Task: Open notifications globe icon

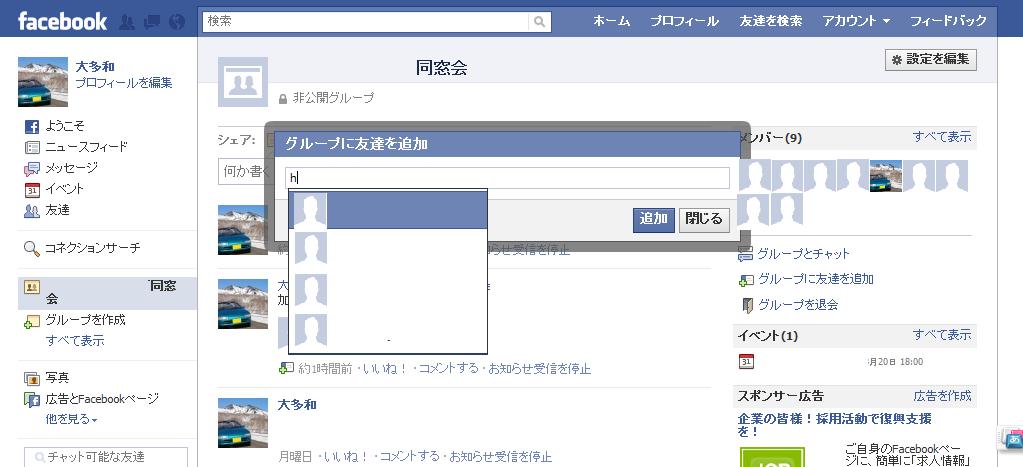Action: [x=177, y=22]
